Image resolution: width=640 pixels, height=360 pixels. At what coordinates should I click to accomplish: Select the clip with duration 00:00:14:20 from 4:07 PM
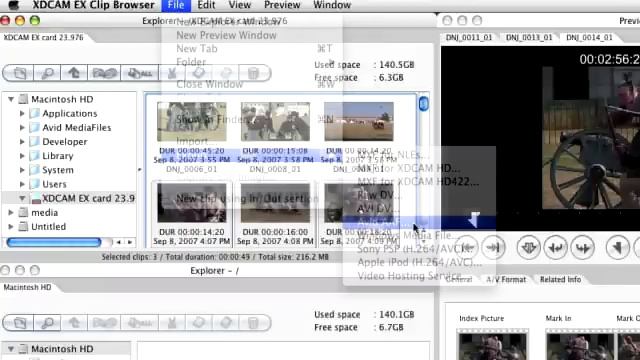pos(191,203)
